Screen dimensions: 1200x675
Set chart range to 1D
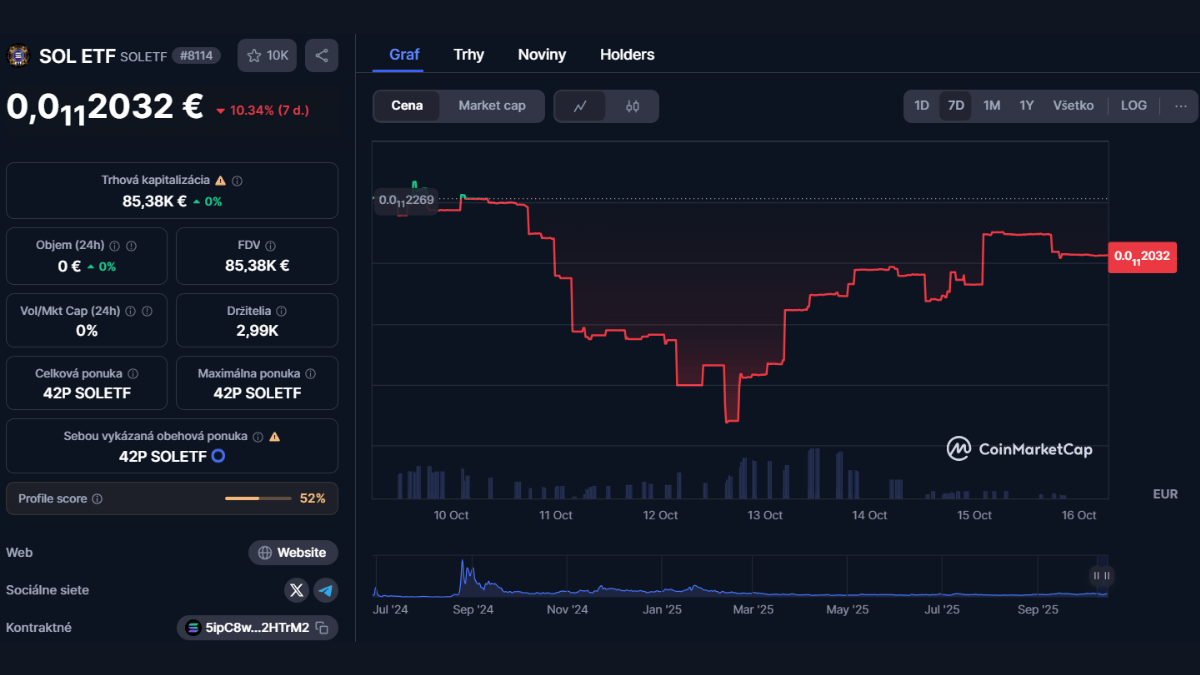(x=922, y=106)
